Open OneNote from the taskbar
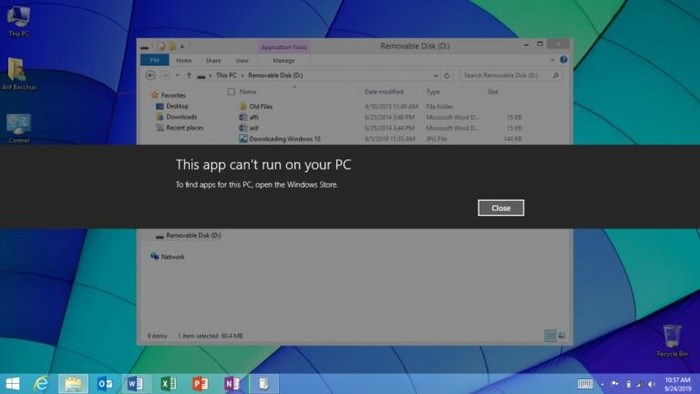700x394 pixels. tap(232, 384)
